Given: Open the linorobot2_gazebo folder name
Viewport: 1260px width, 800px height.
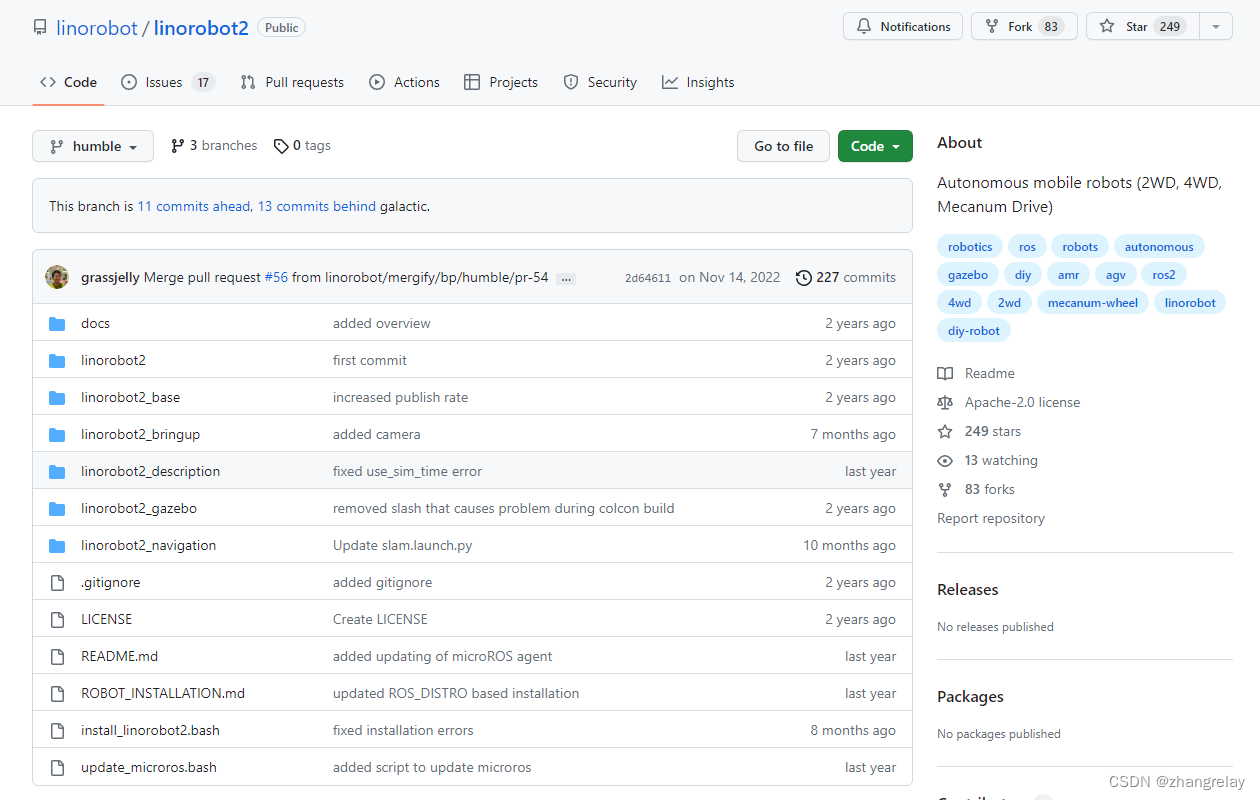Looking at the screenshot, I should 139,508.
